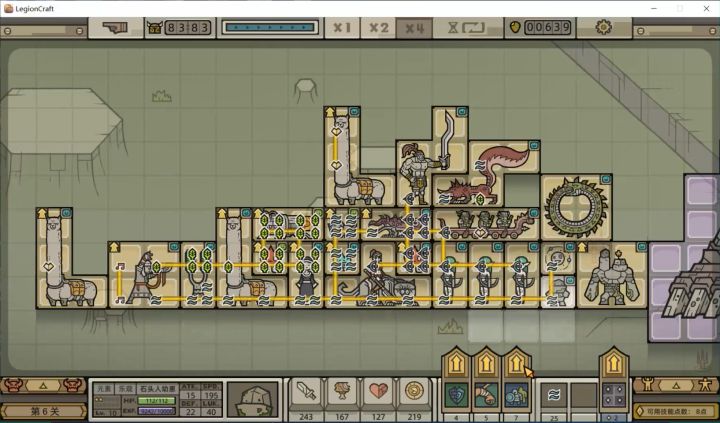Click the green HP bar showing 112/112

[156, 401]
